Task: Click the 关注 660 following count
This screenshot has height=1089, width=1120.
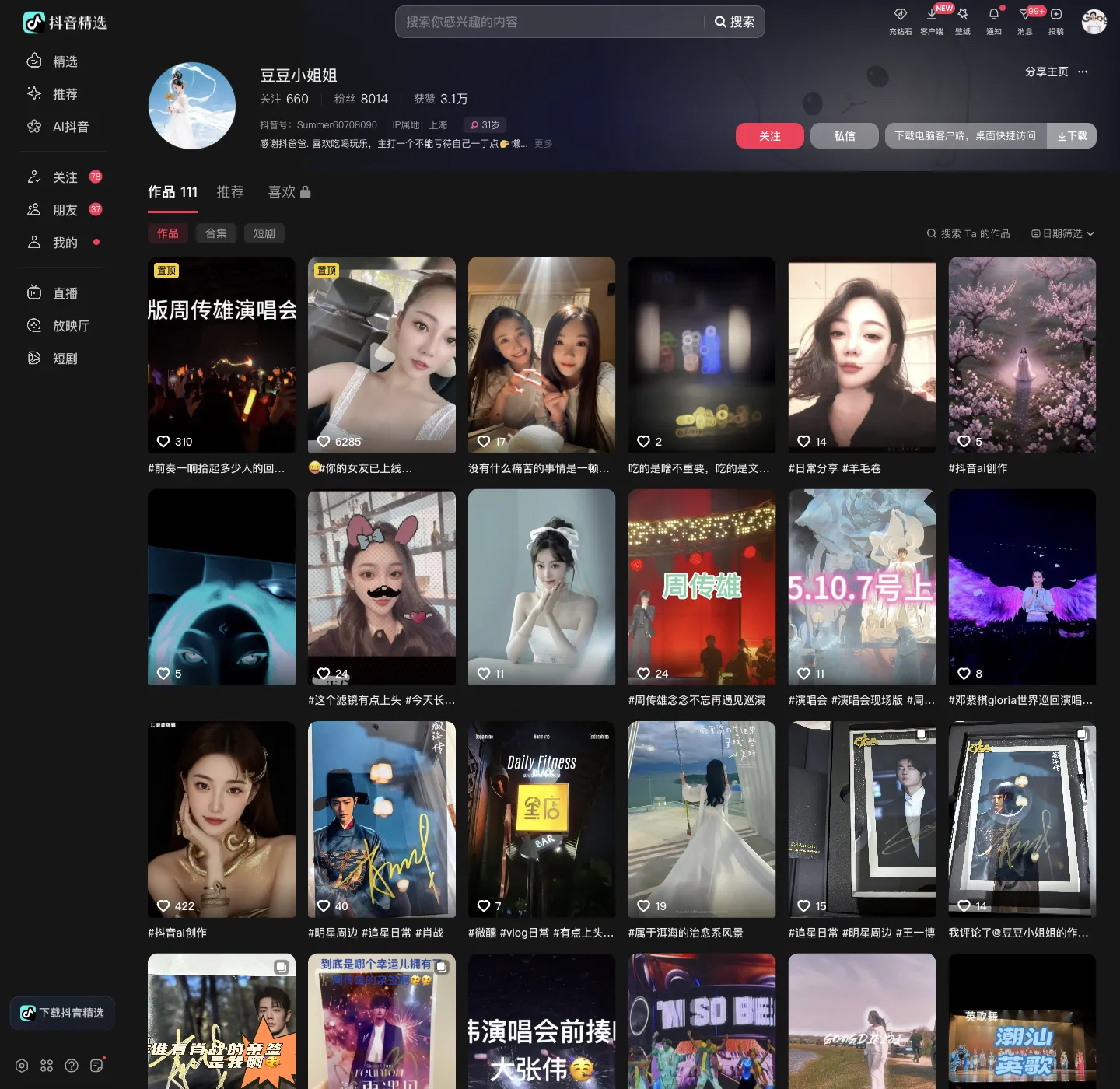Action: pyautogui.click(x=284, y=100)
